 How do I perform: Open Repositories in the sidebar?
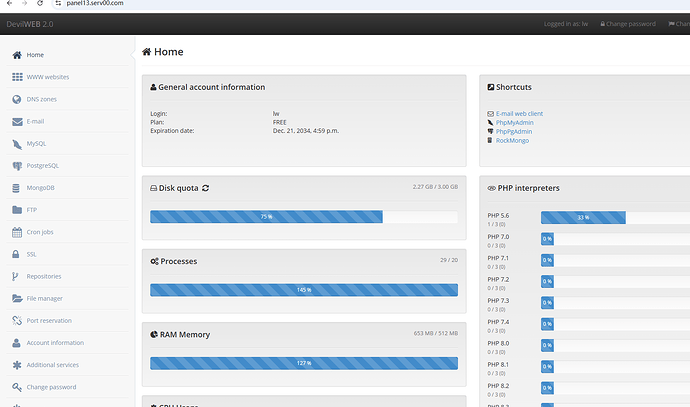tap(44, 276)
